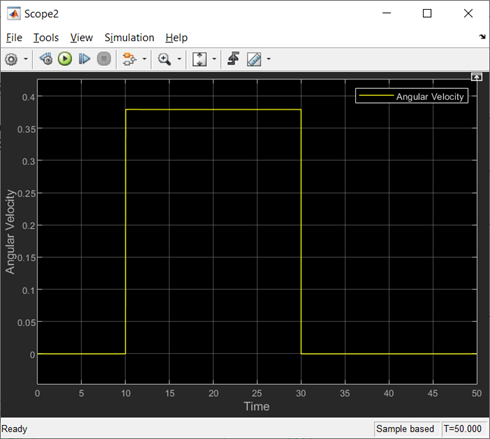
Task: Click the Scale axes limits icon
Action: (x=199, y=59)
